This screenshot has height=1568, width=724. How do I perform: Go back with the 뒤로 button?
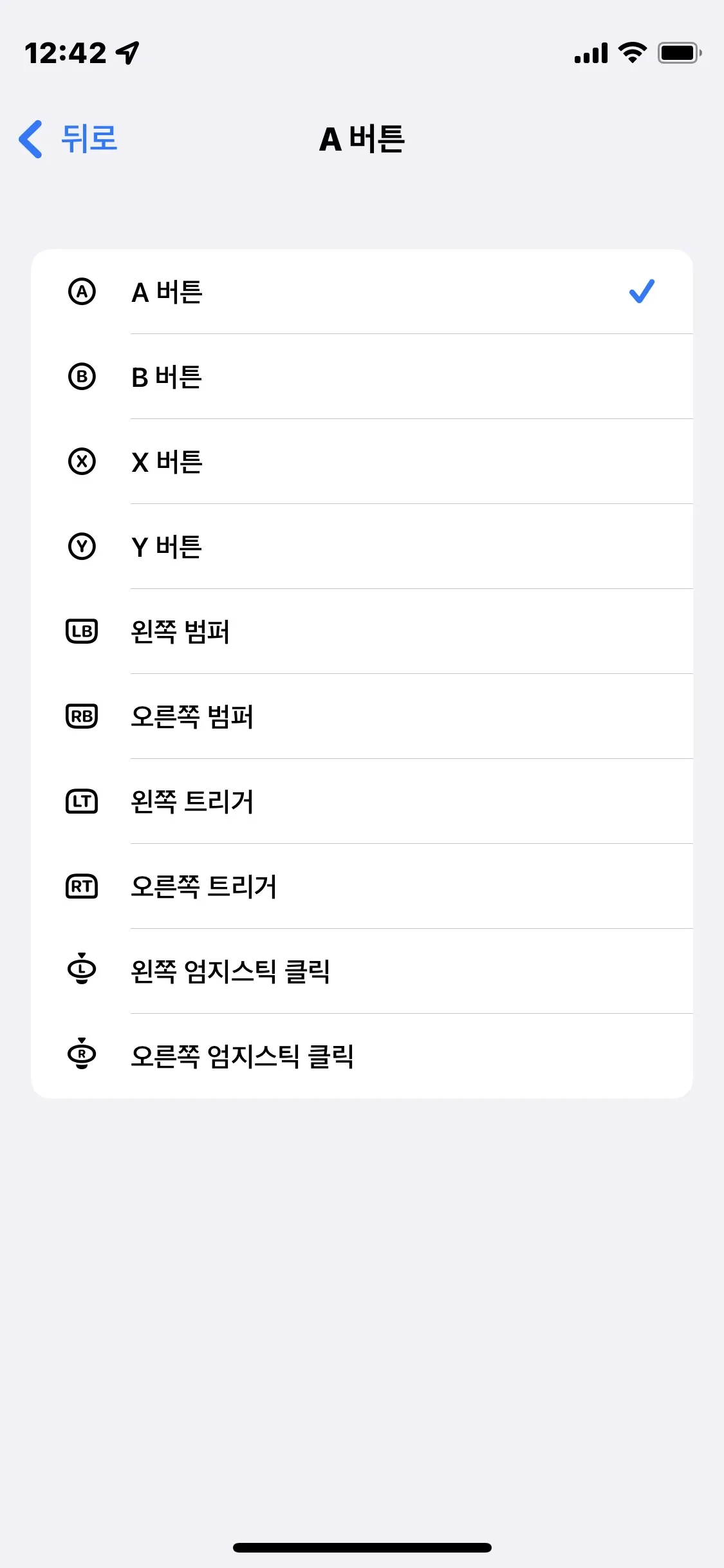(x=89, y=138)
